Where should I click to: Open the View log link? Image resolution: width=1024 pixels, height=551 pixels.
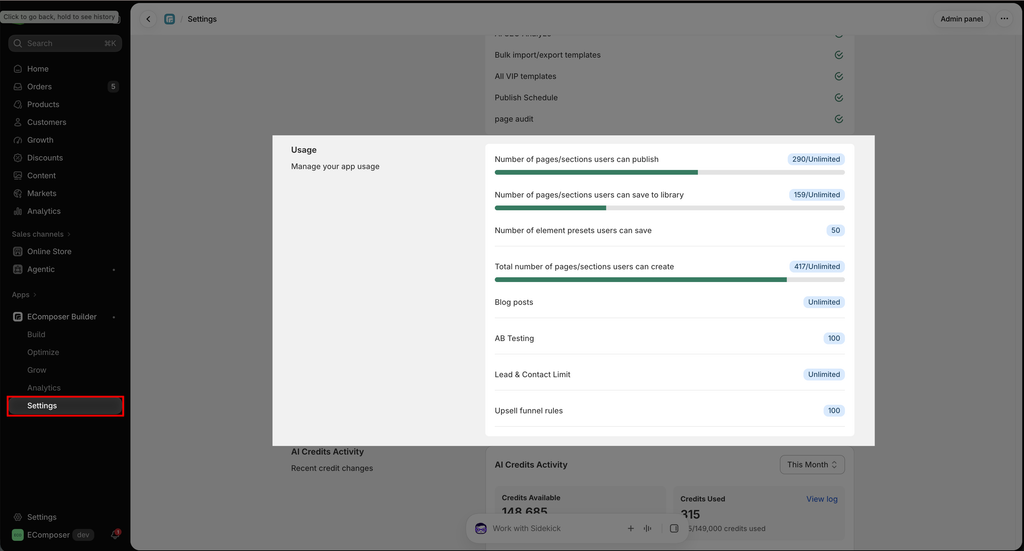click(x=822, y=499)
